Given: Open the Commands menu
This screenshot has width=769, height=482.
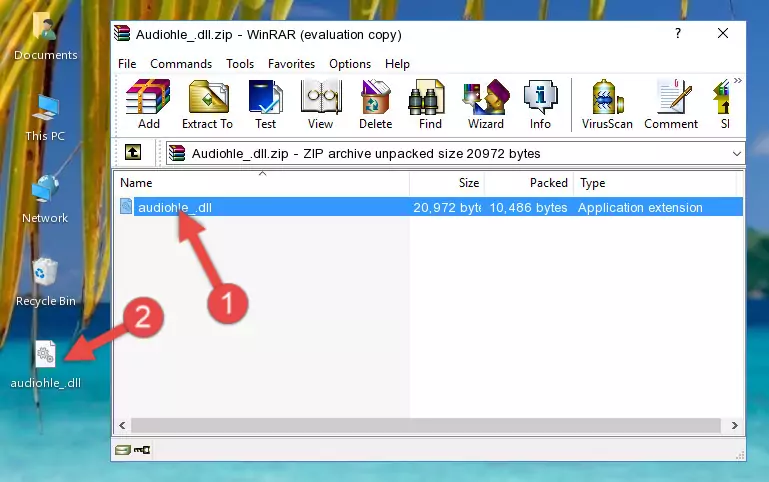Looking at the screenshot, I should click(181, 64).
